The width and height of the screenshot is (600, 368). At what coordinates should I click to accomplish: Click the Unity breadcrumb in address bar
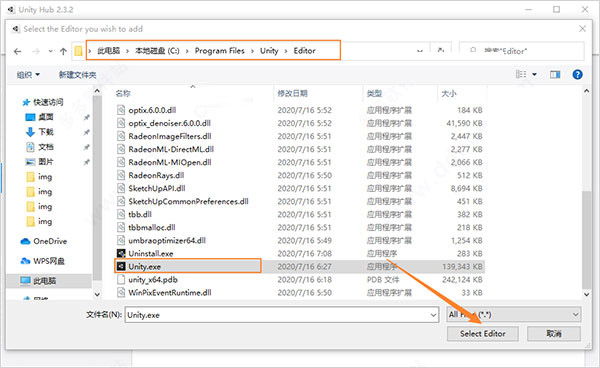269,50
